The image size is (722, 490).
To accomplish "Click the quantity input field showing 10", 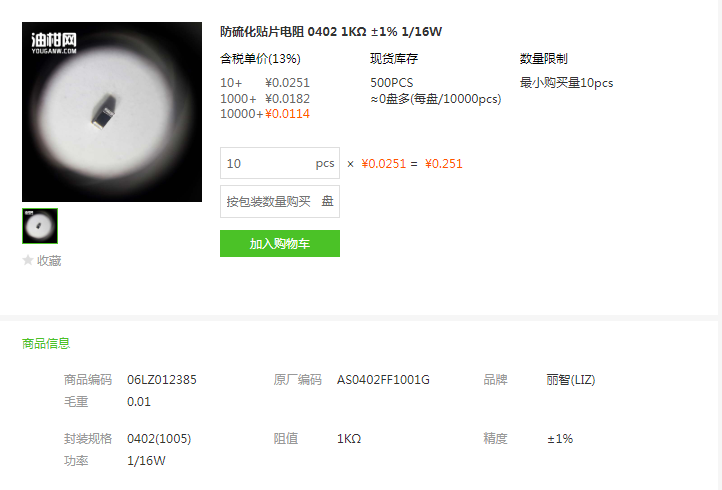I will point(280,163).
